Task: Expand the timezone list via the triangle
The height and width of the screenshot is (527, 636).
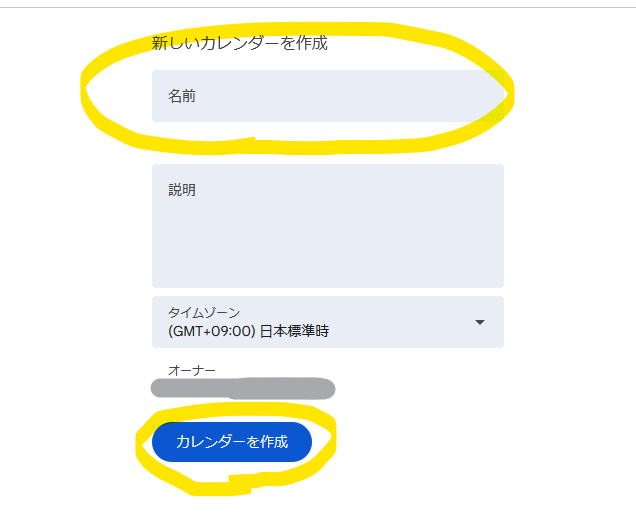Action: [480, 322]
